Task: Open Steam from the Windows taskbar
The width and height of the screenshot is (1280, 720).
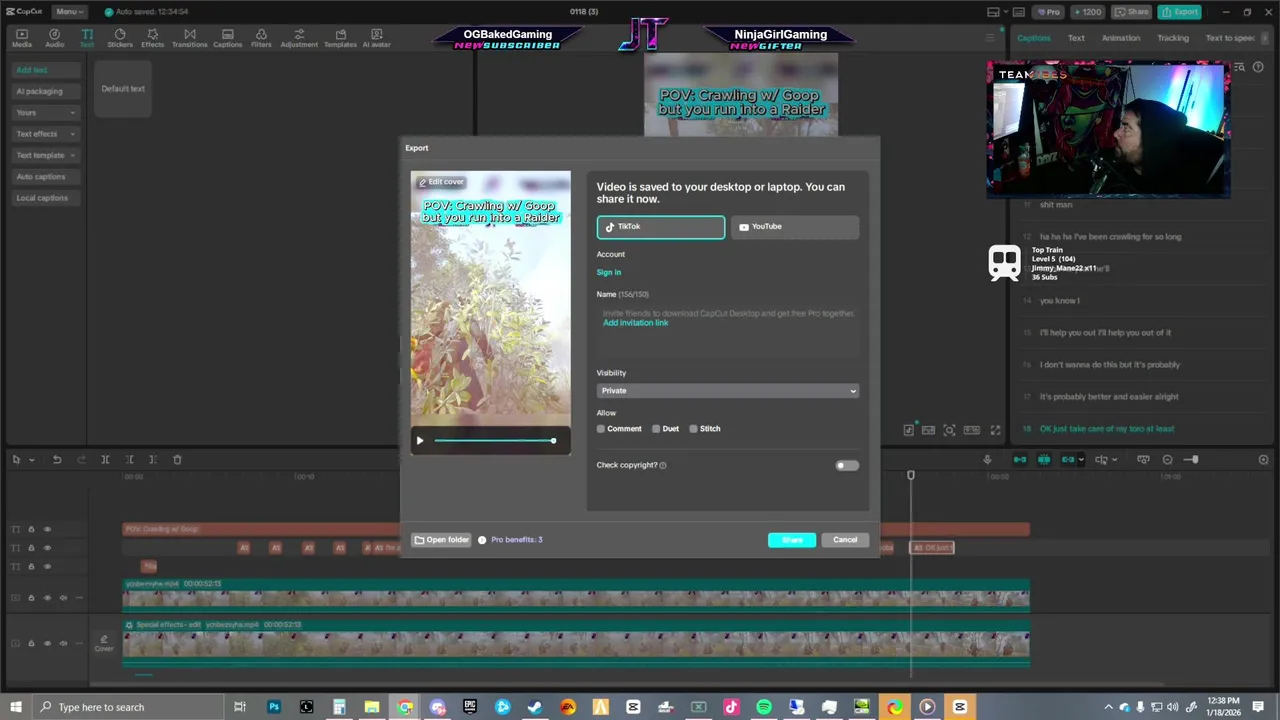Action: tap(535, 707)
